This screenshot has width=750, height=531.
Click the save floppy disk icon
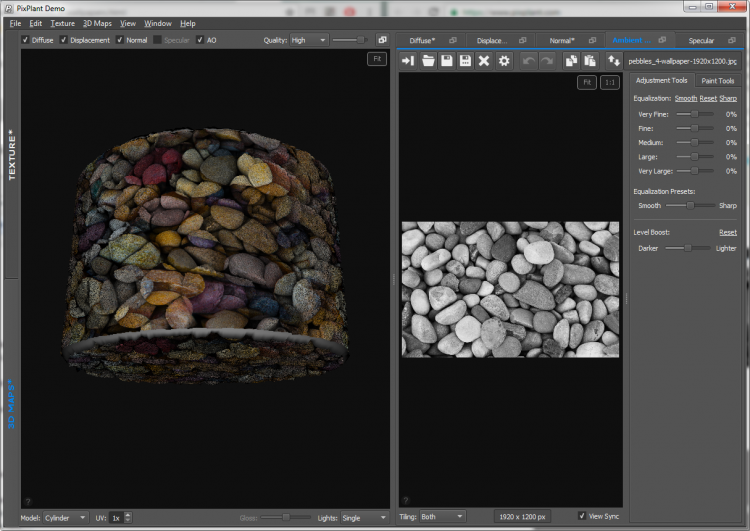pos(447,61)
